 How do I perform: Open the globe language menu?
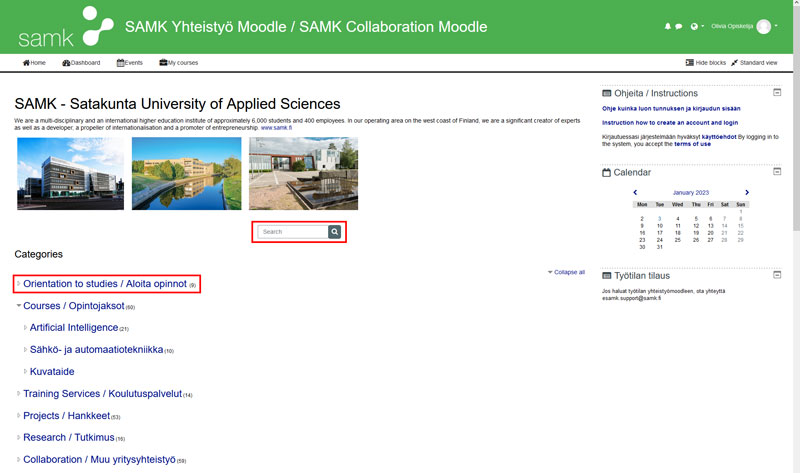pos(696,27)
